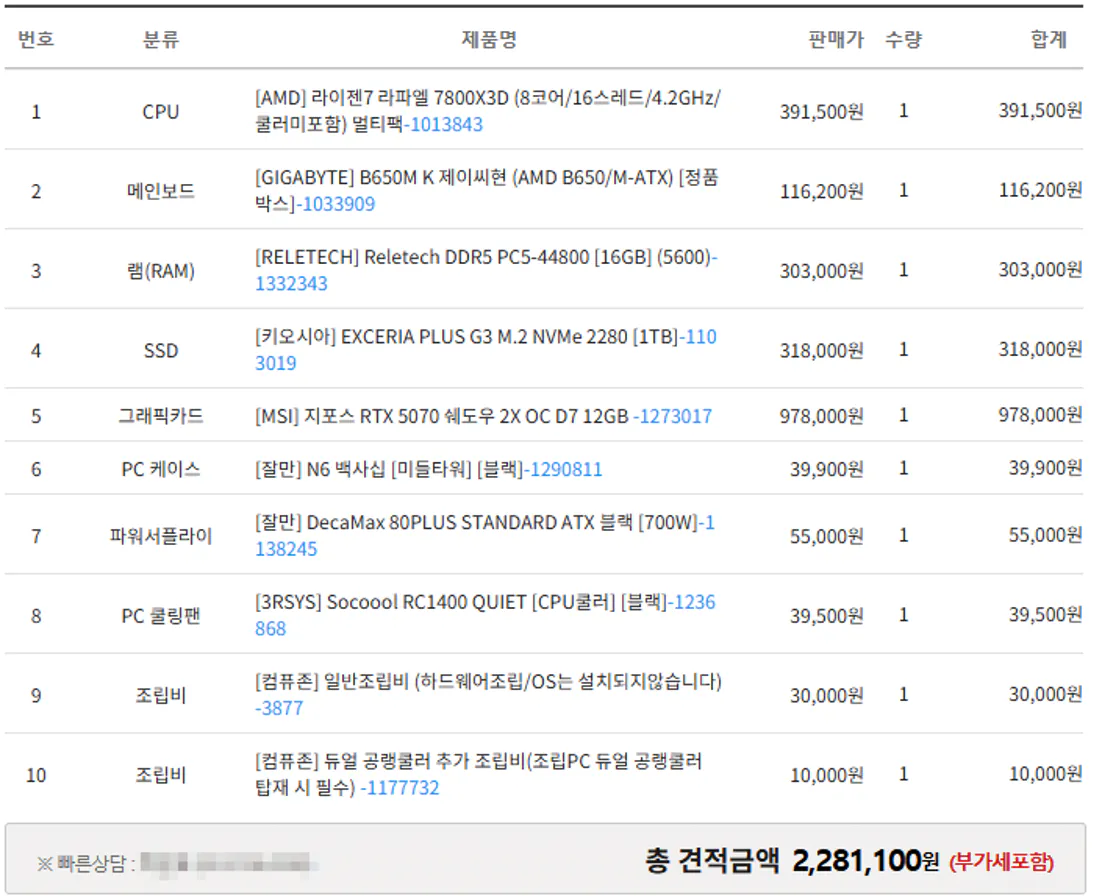The image size is (1102, 896).
Task: Click the 메인보드 category cell
Action: pyautogui.click(x=160, y=191)
